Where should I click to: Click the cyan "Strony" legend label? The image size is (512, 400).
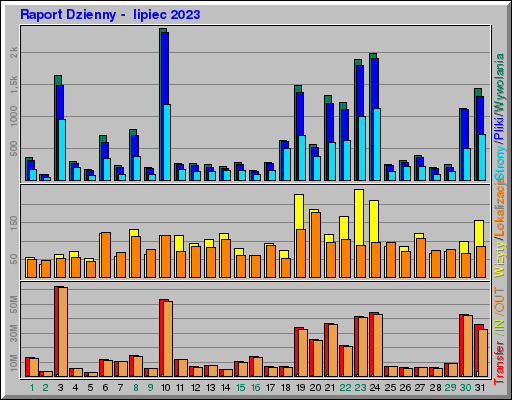(499, 163)
